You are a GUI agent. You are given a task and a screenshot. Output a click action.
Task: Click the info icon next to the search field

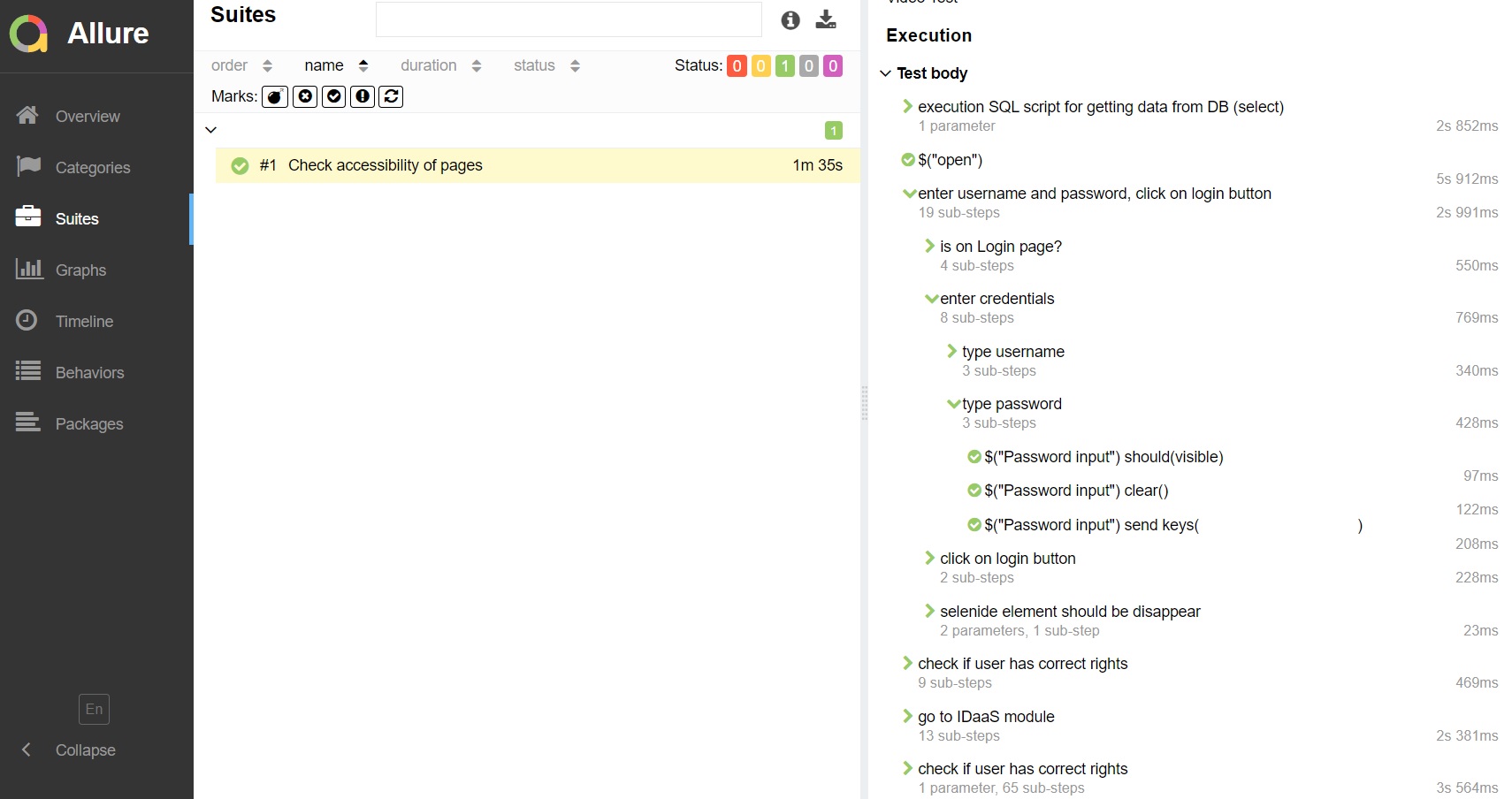point(790,19)
